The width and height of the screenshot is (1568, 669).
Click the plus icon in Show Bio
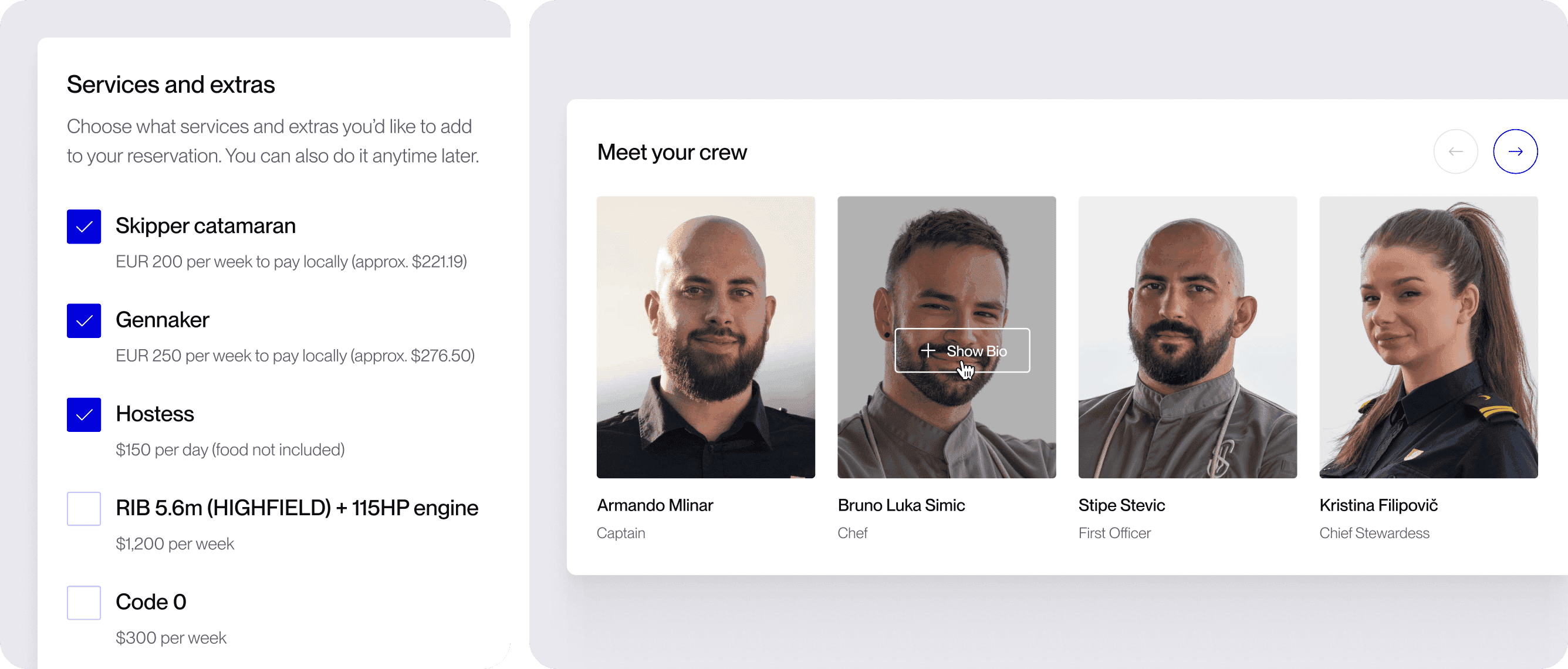(x=928, y=350)
